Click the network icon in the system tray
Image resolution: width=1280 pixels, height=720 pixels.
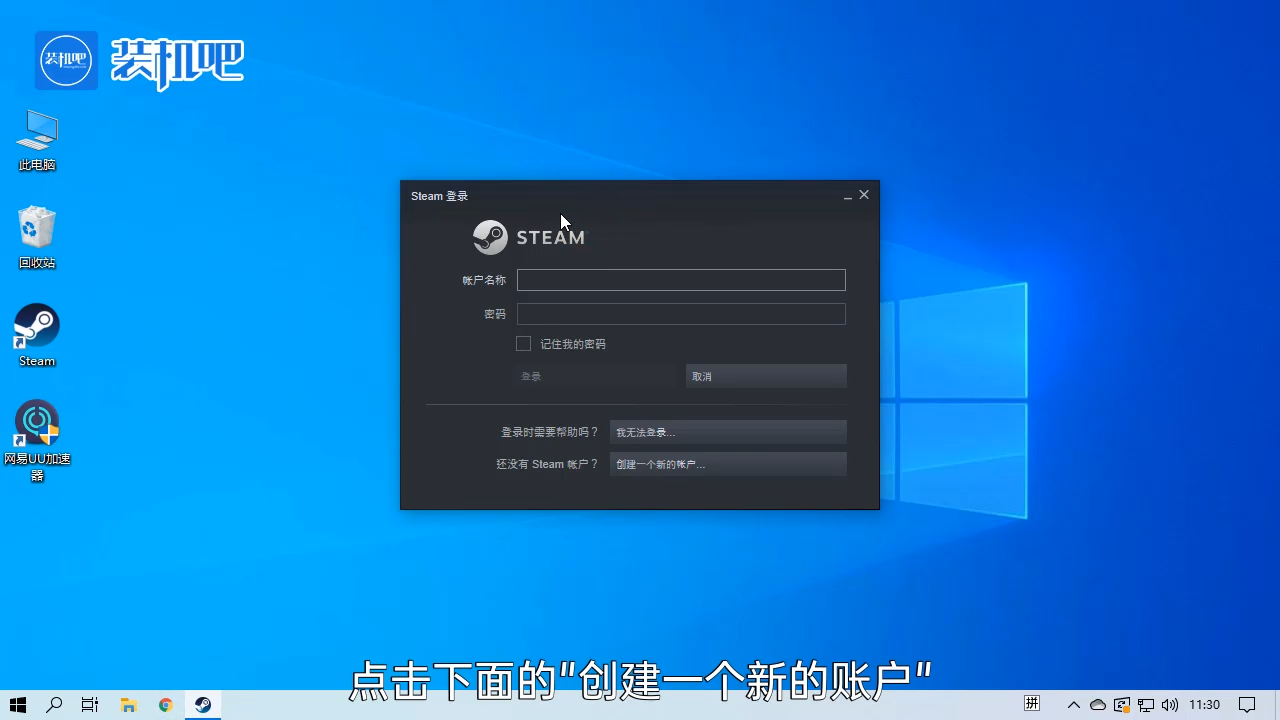click(1145, 704)
